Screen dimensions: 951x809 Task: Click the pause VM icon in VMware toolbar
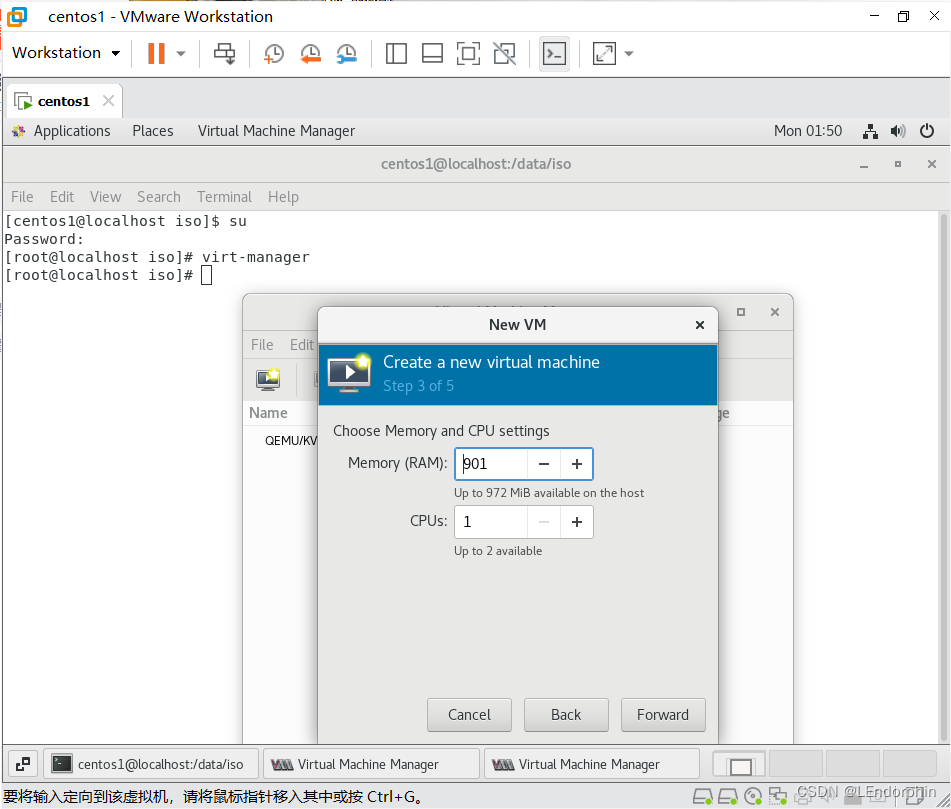156,53
